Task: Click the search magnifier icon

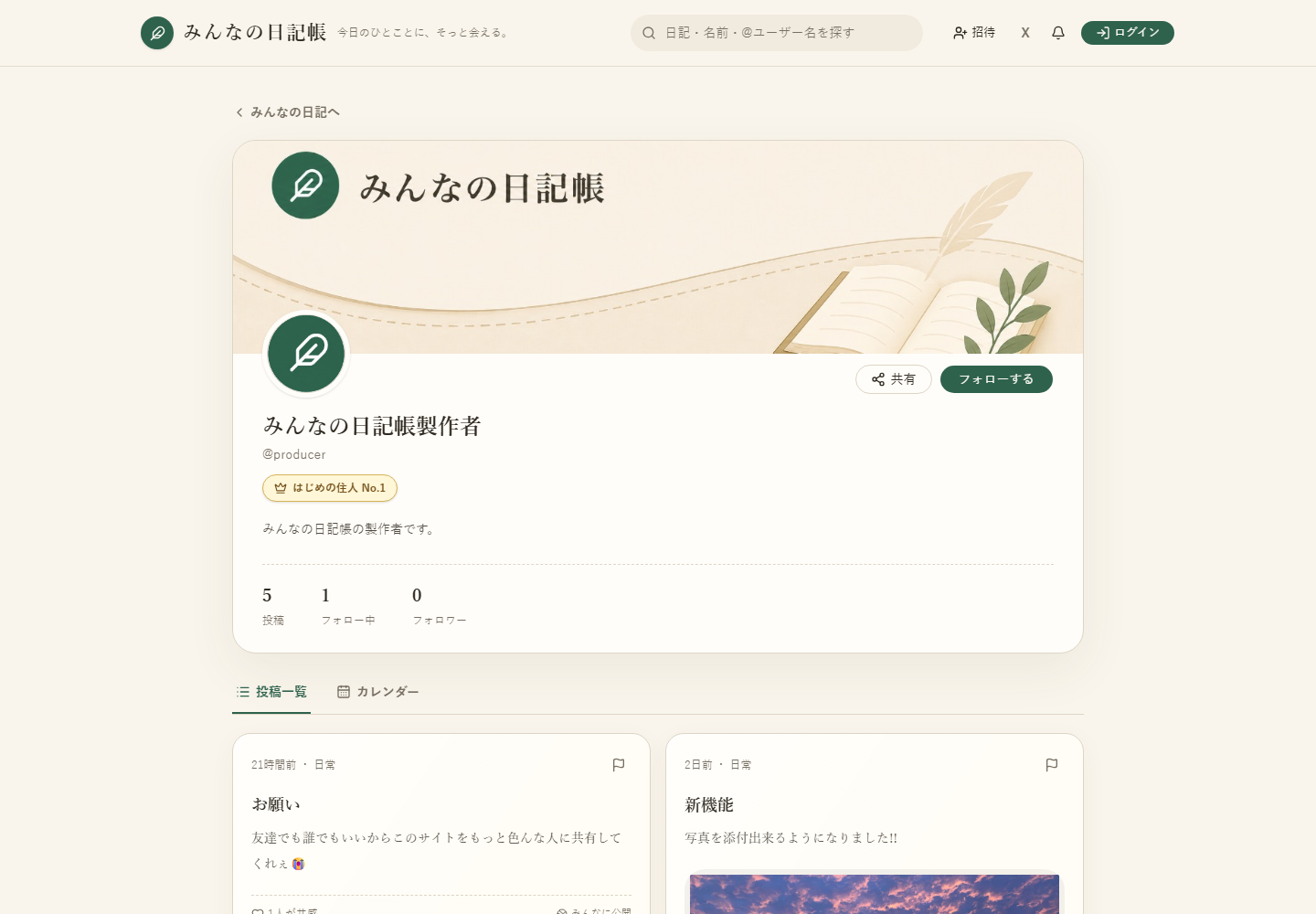Action: tap(649, 33)
